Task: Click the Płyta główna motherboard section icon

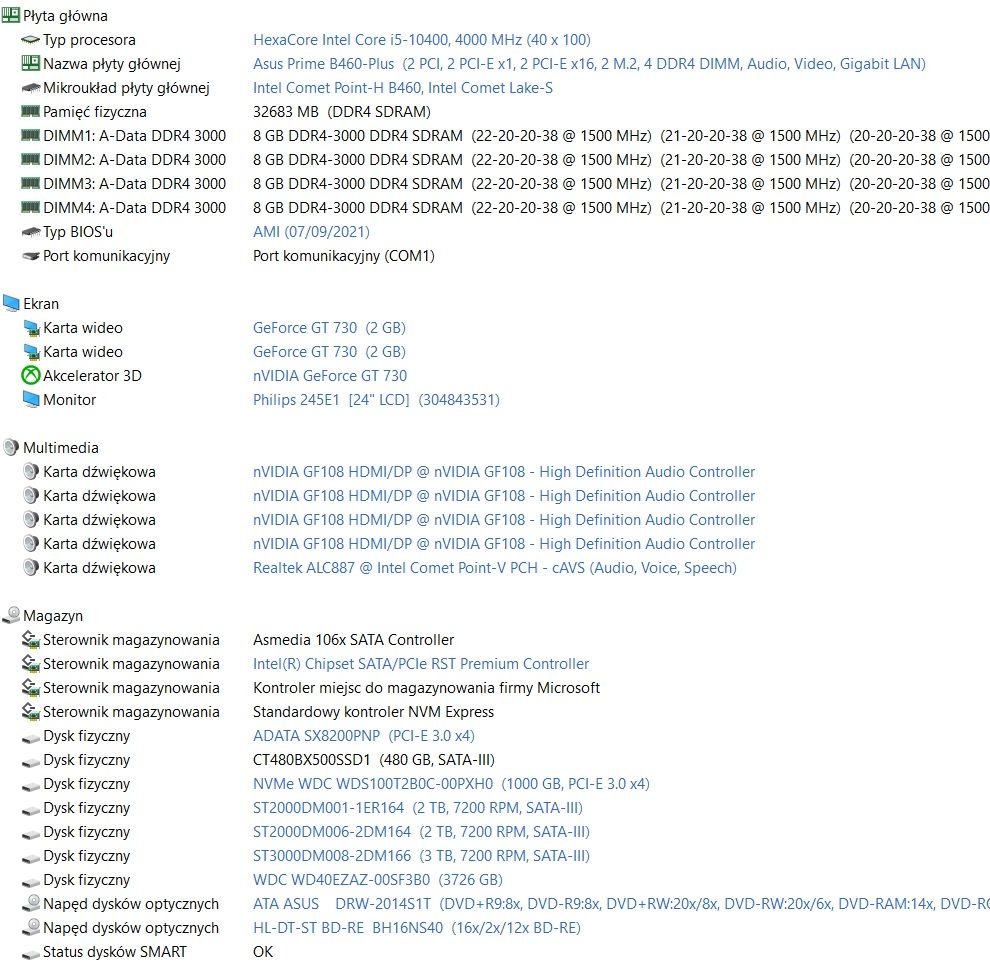Action: [11, 15]
